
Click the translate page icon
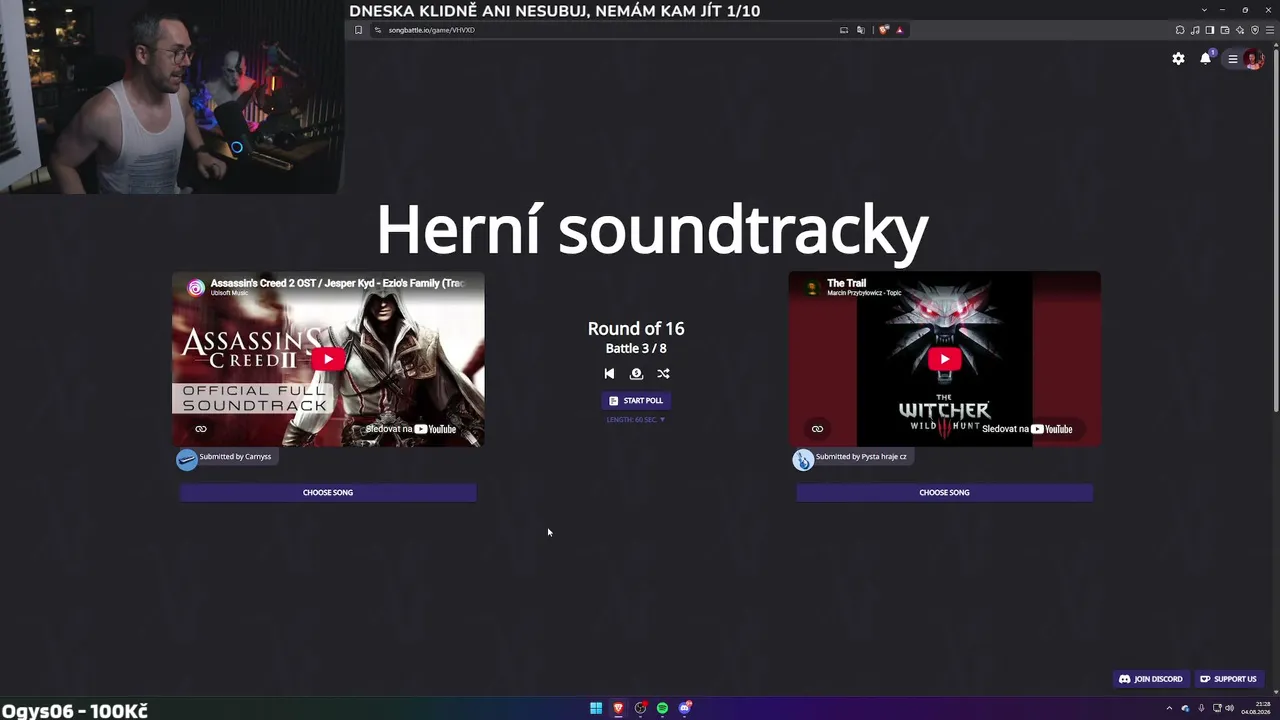pos(860,30)
